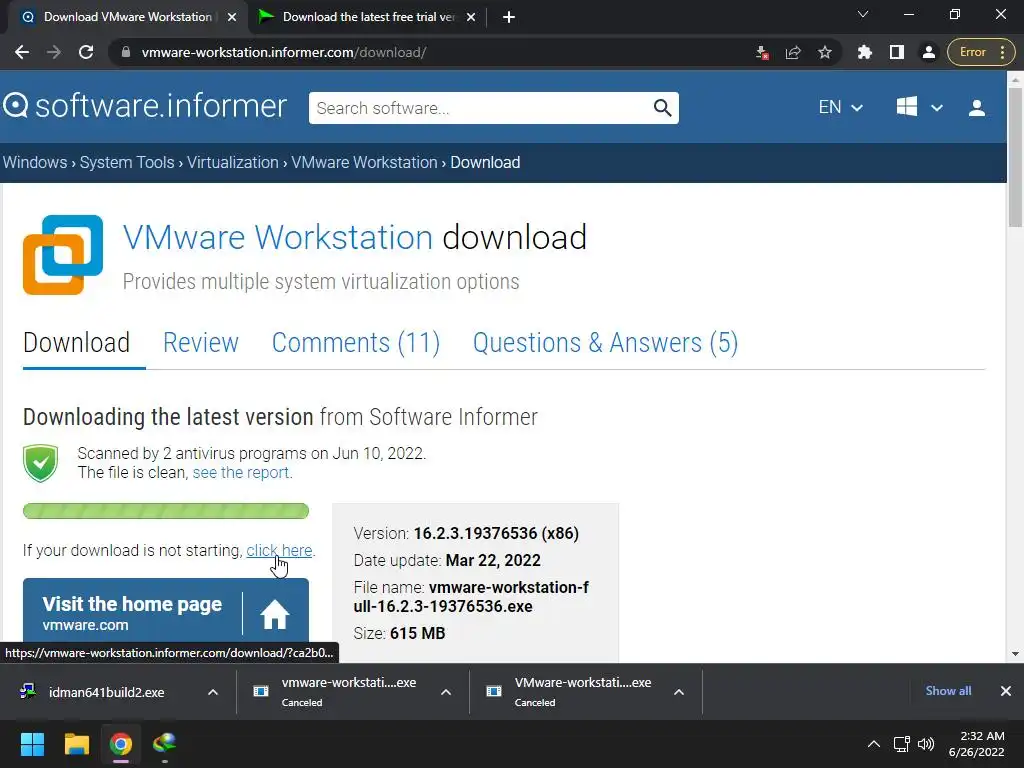The image size is (1024, 768).
Task: Click the idman641build2.exe download item
Action: [106, 692]
